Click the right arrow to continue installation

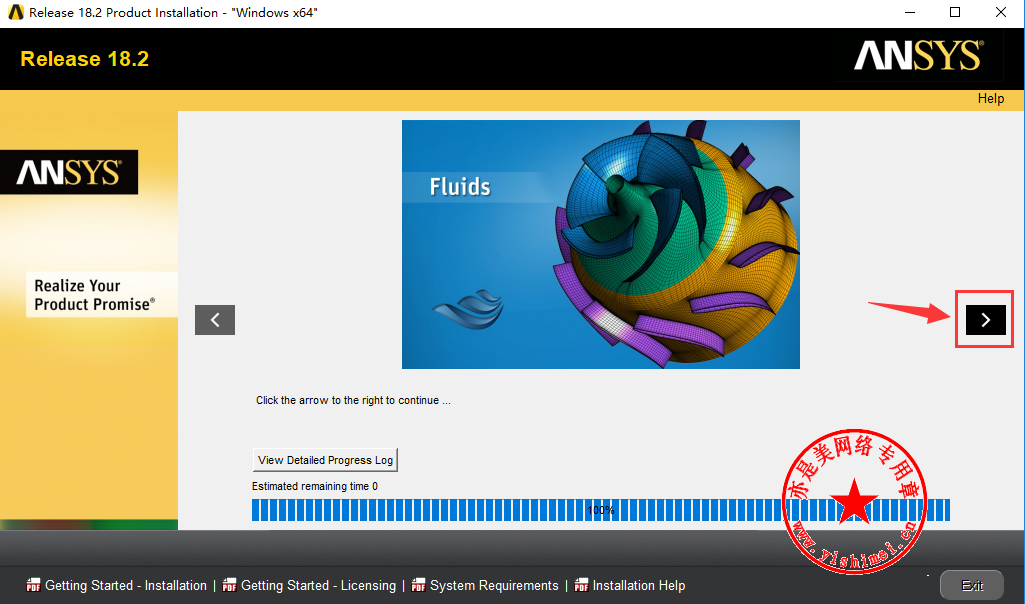[x=986, y=320]
